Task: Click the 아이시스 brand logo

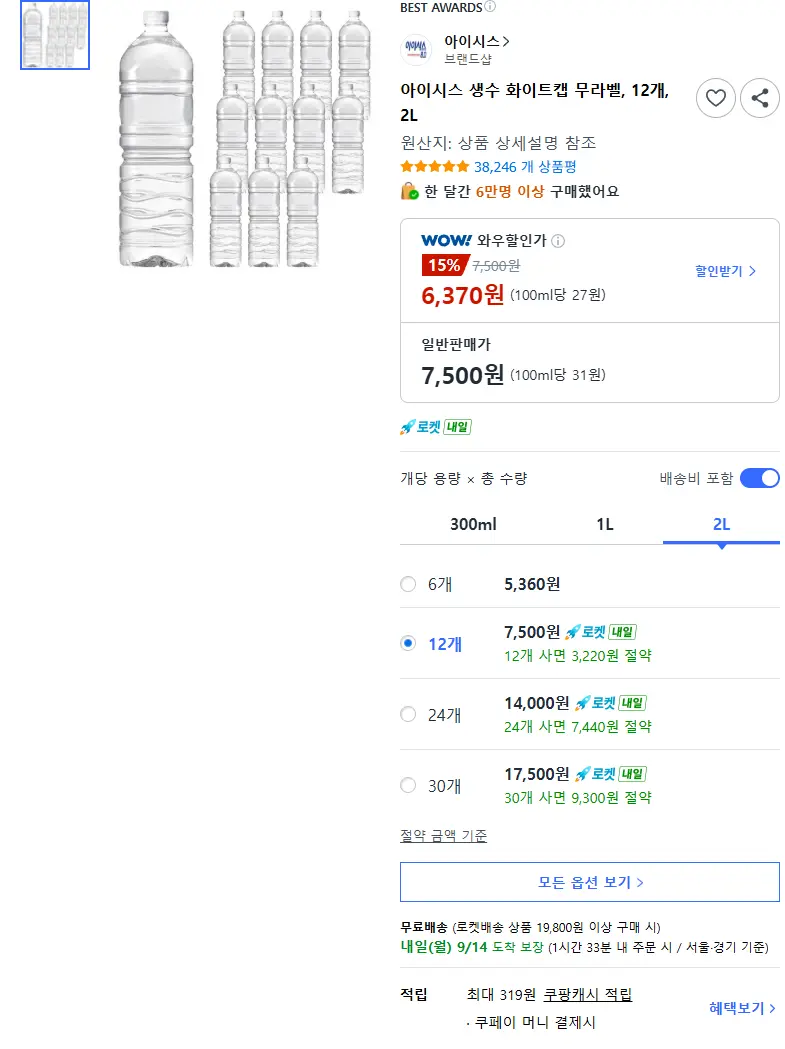Action: click(416, 50)
